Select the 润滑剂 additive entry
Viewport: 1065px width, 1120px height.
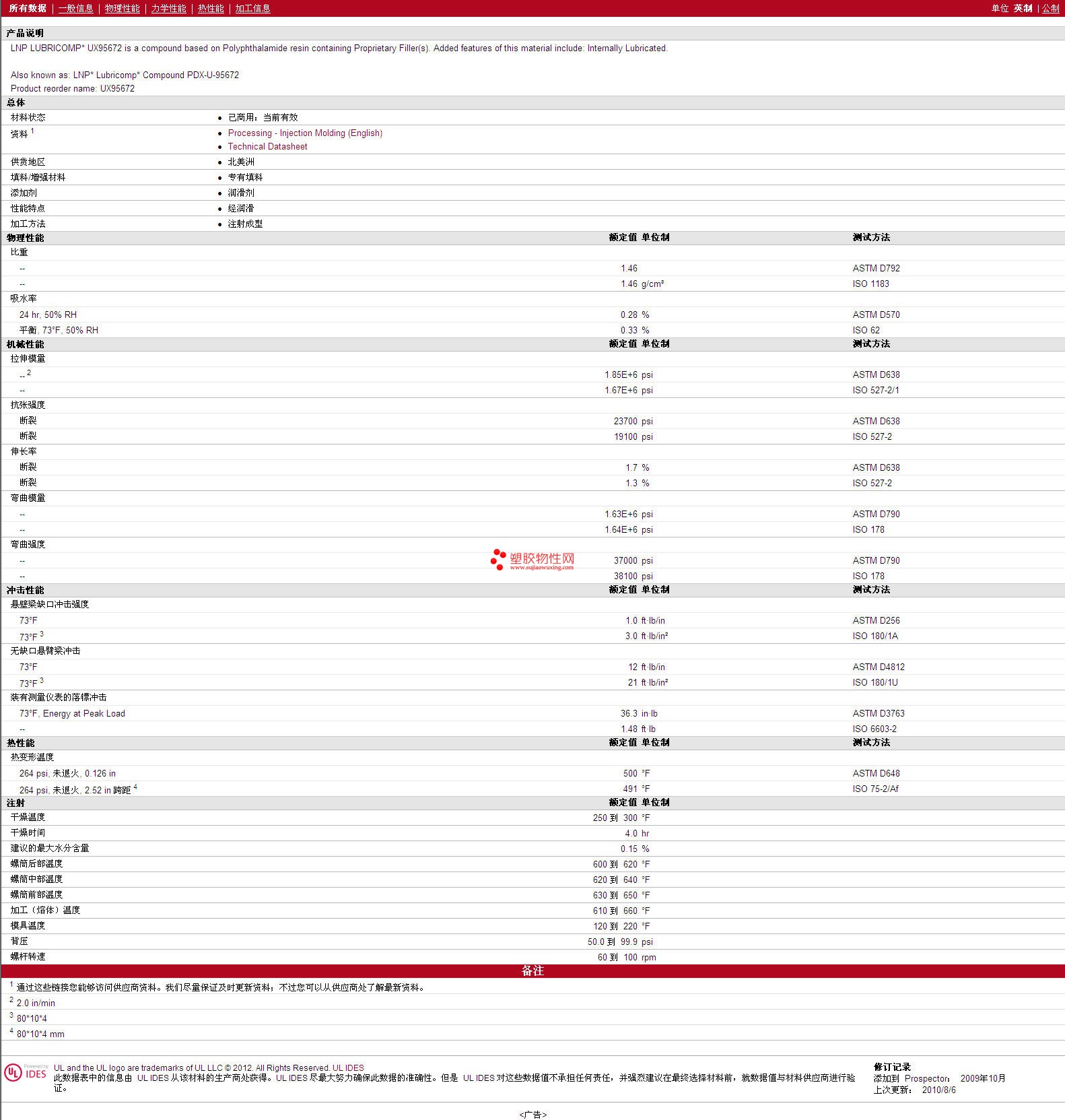241,193
